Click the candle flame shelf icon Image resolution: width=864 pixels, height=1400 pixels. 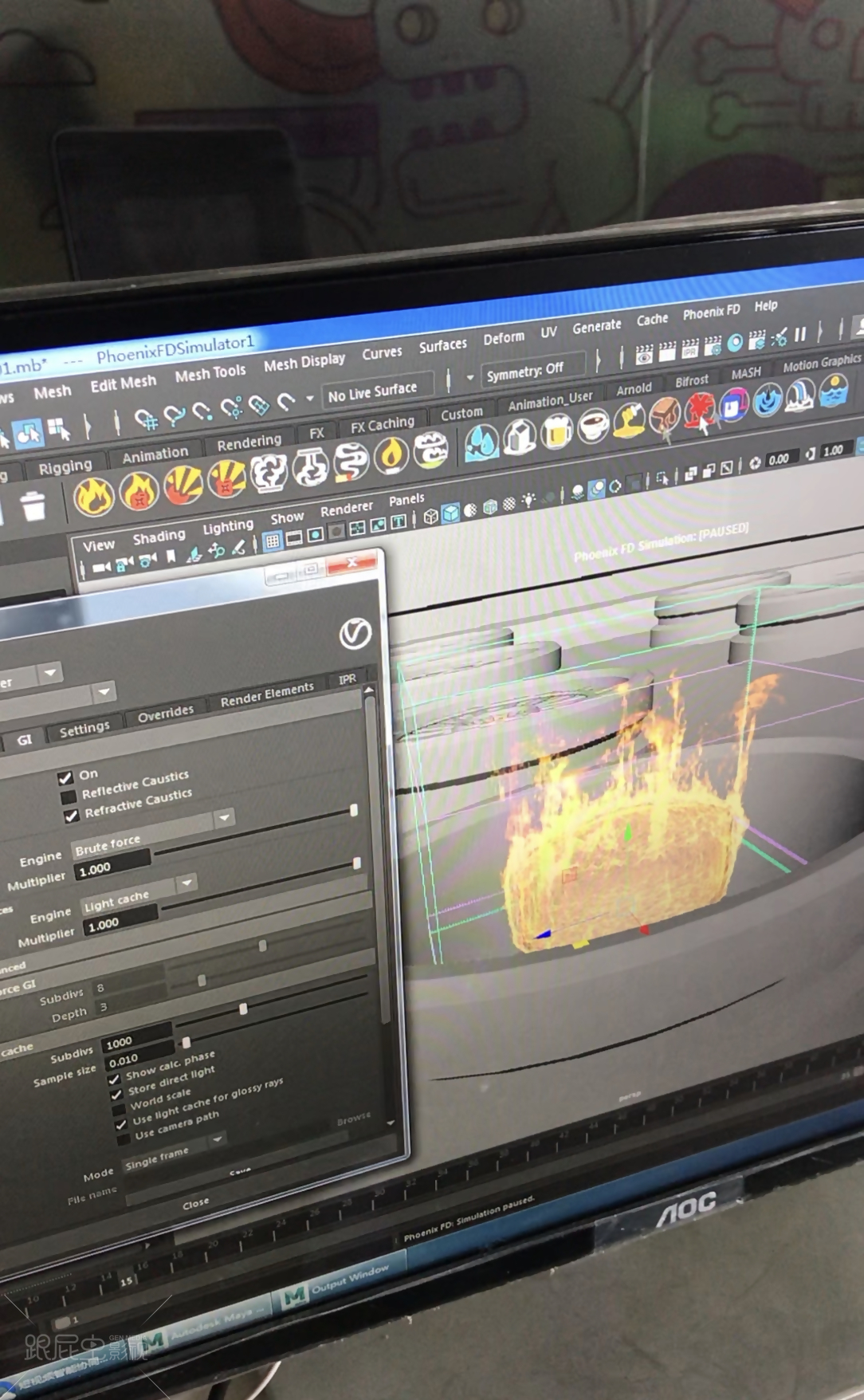click(391, 457)
